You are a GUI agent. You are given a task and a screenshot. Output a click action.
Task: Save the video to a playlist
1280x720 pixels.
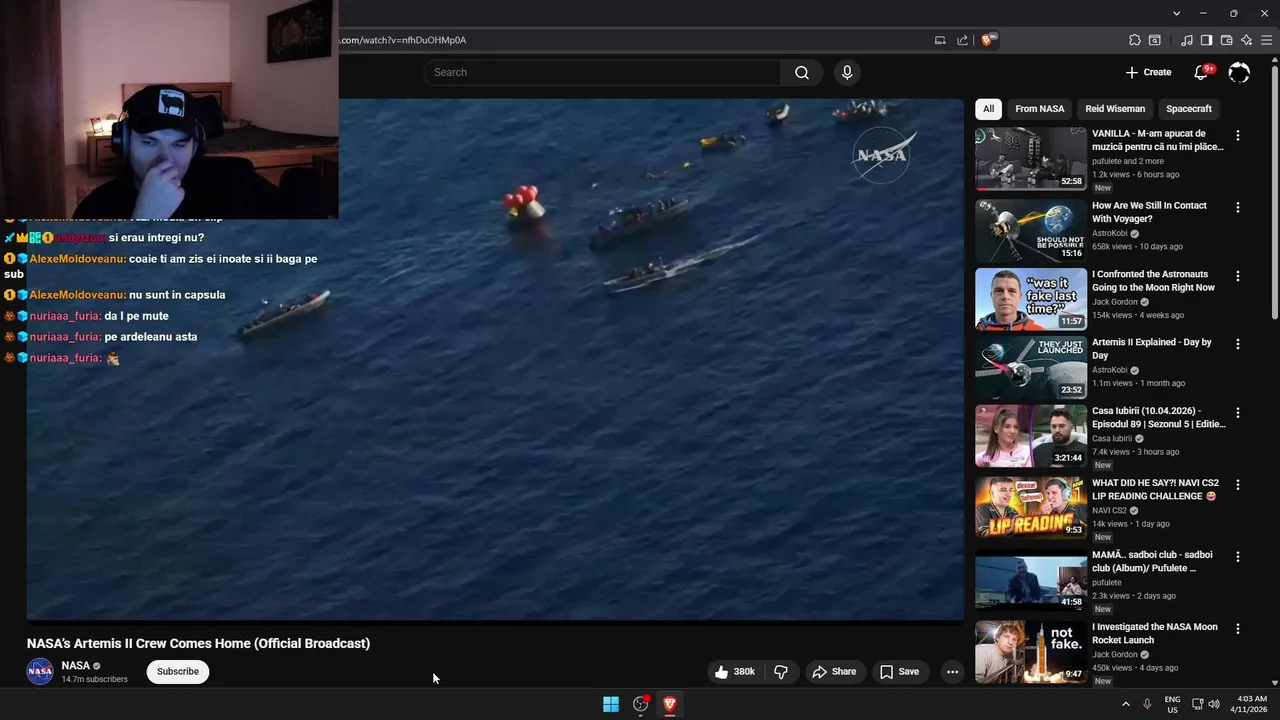pos(899,672)
